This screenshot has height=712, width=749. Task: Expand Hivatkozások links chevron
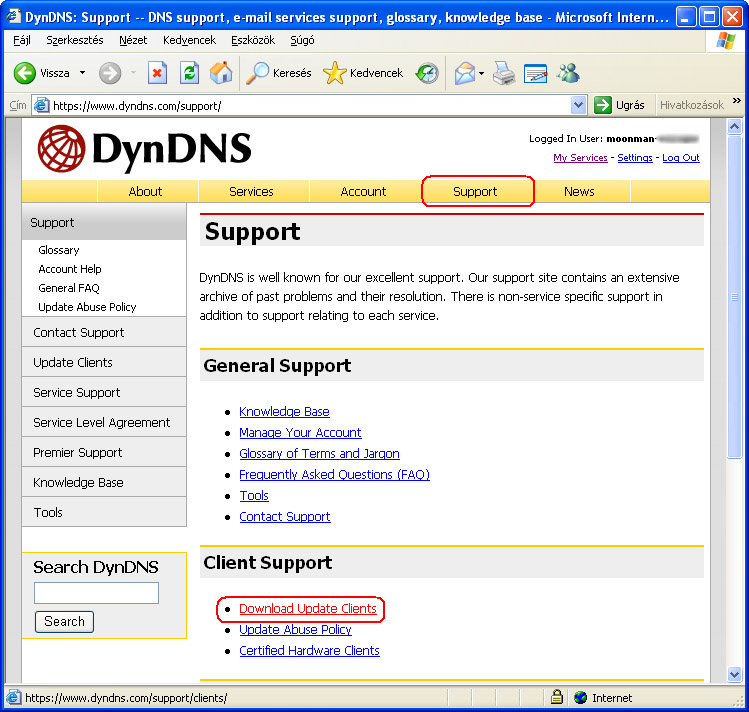tap(737, 101)
